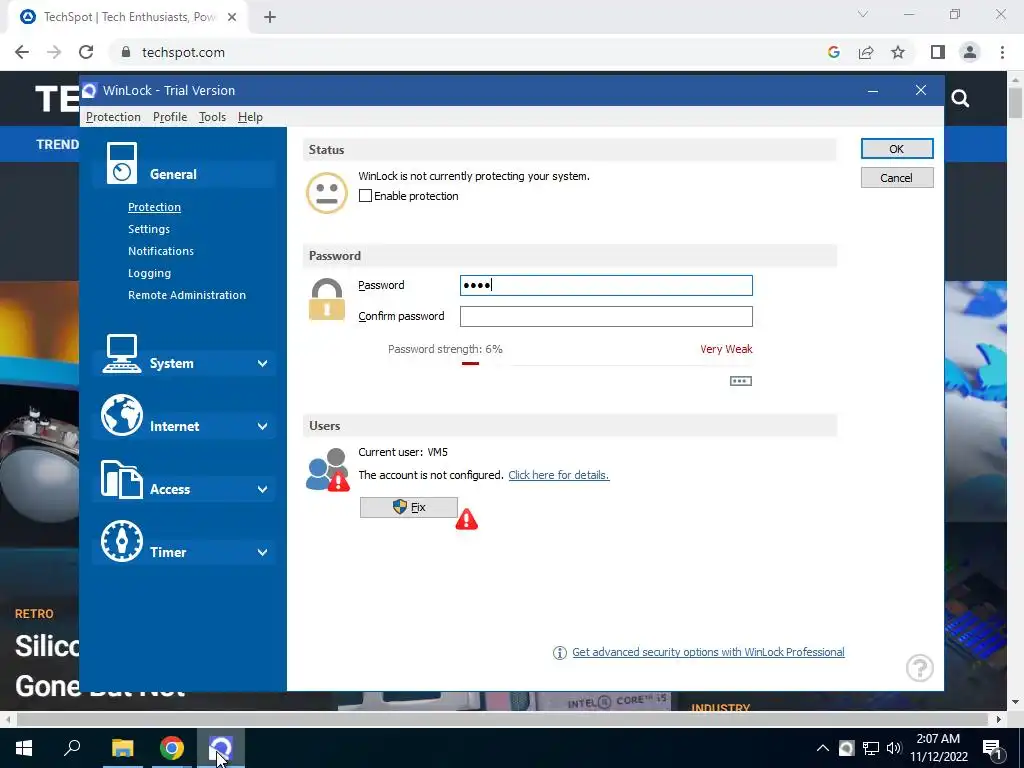Click the Timer compass icon
The image size is (1024, 768).
point(121,541)
